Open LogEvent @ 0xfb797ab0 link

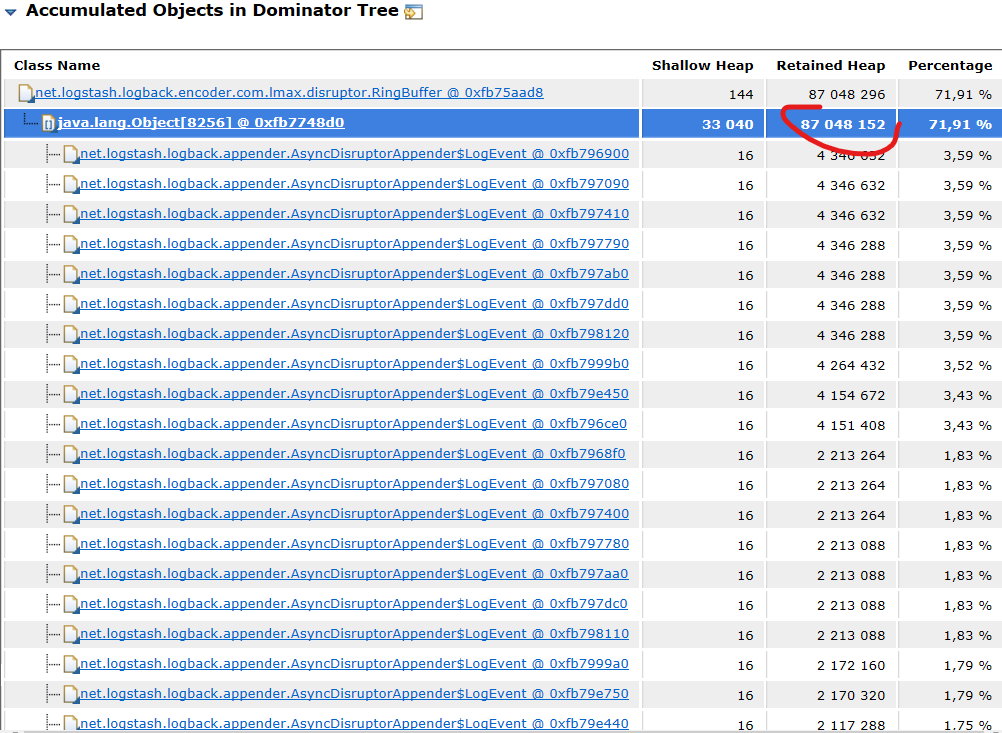pyautogui.click(x=355, y=274)
